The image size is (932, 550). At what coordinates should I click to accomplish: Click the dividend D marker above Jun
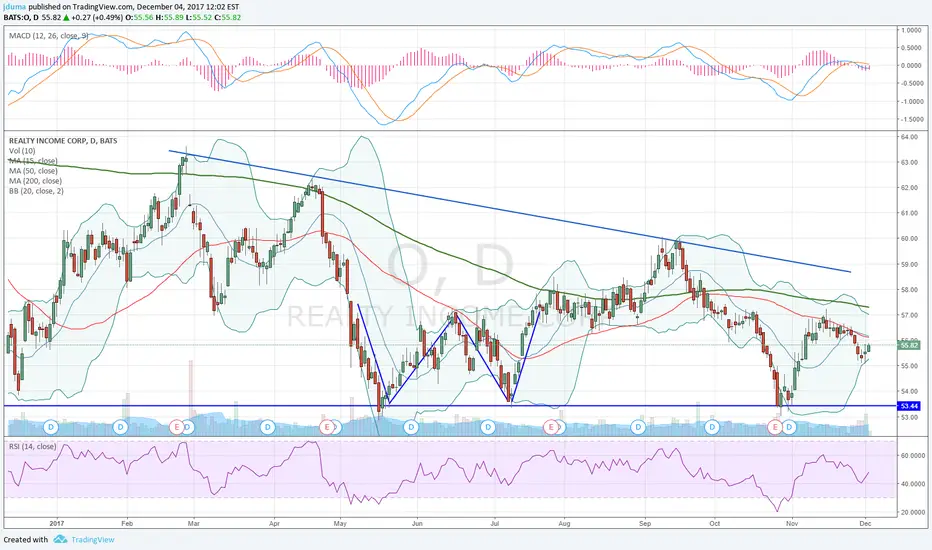[411, 427]
